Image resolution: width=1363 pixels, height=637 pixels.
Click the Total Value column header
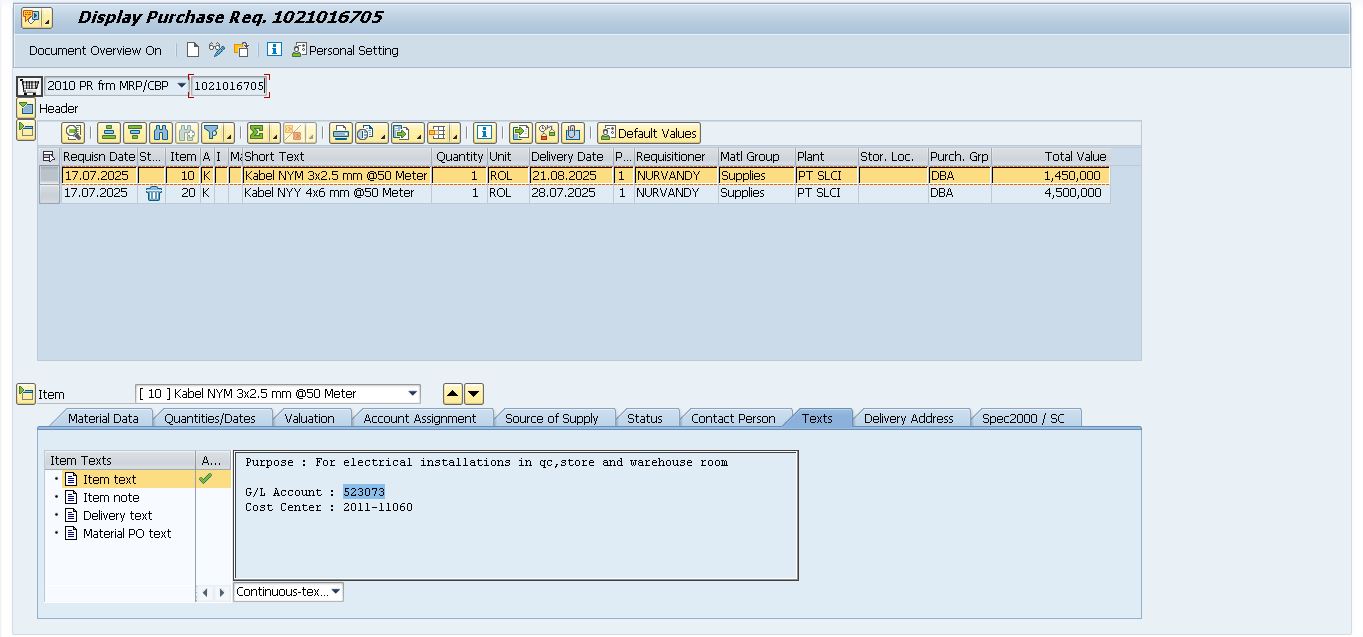click(x=1050, y=157)
